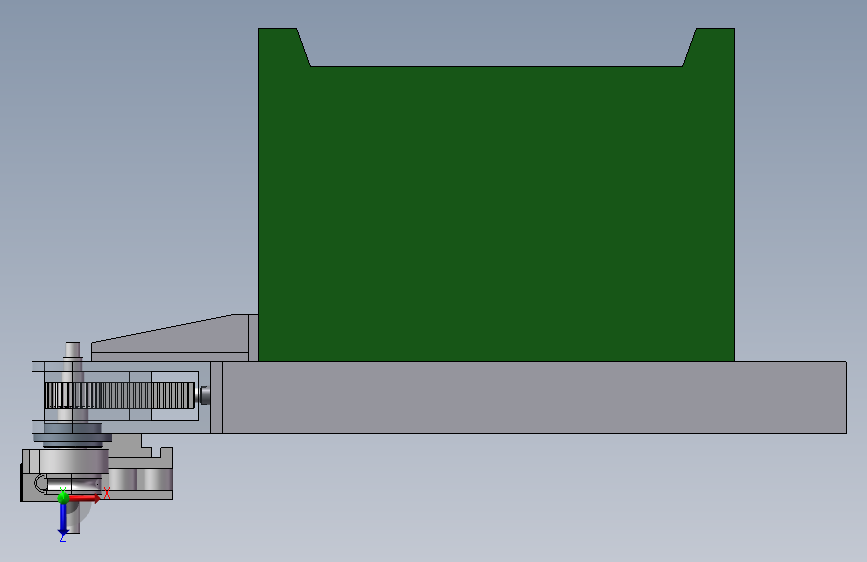Select the narrow vertical plate left of base
The height and width of the screenshot is (562, 867).
(x=216, y=397)
